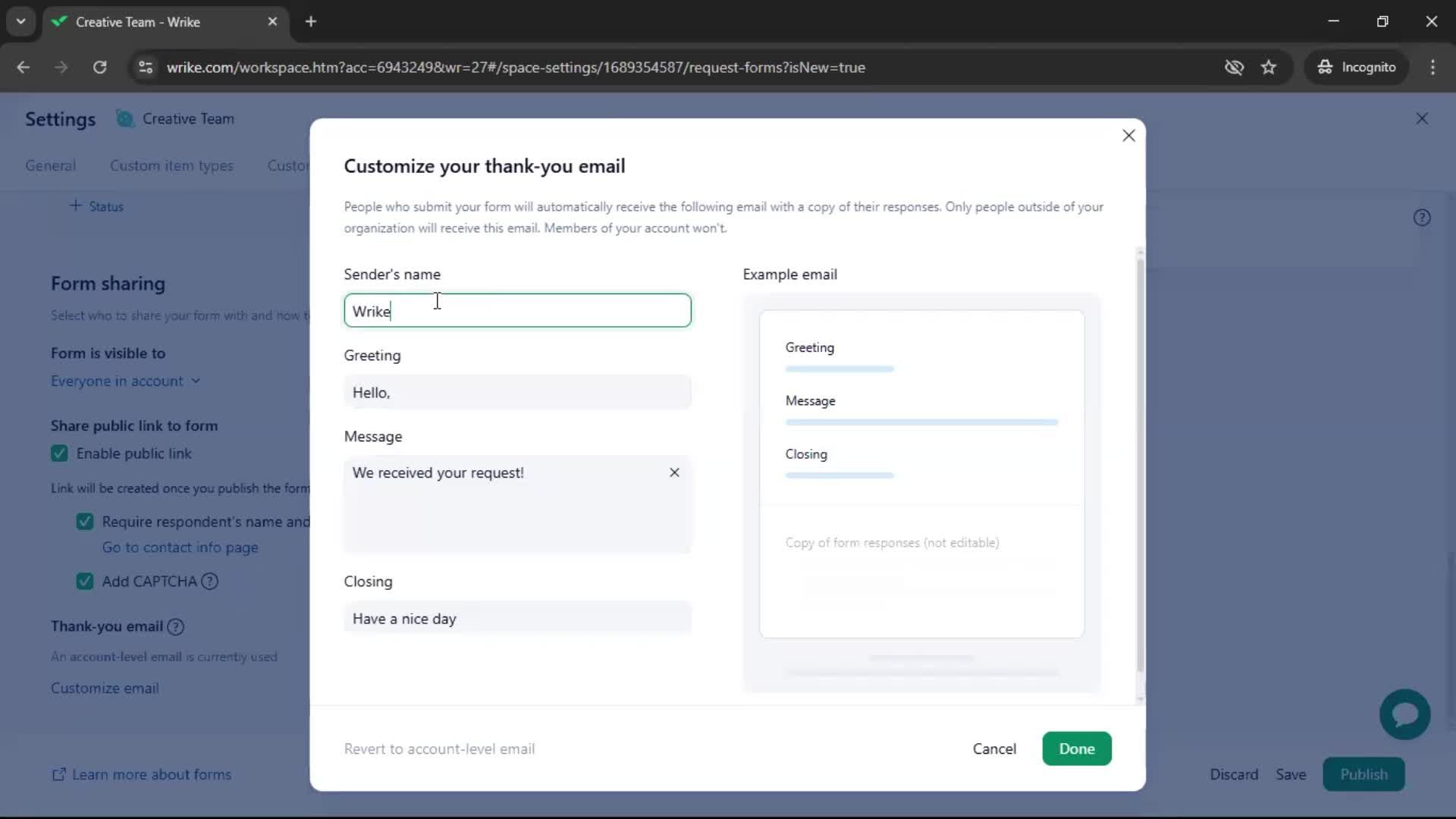Viewport: 1456px width, 819px height.
Task: Bookmark this page with the star icon
Action: pos(1269,67)
